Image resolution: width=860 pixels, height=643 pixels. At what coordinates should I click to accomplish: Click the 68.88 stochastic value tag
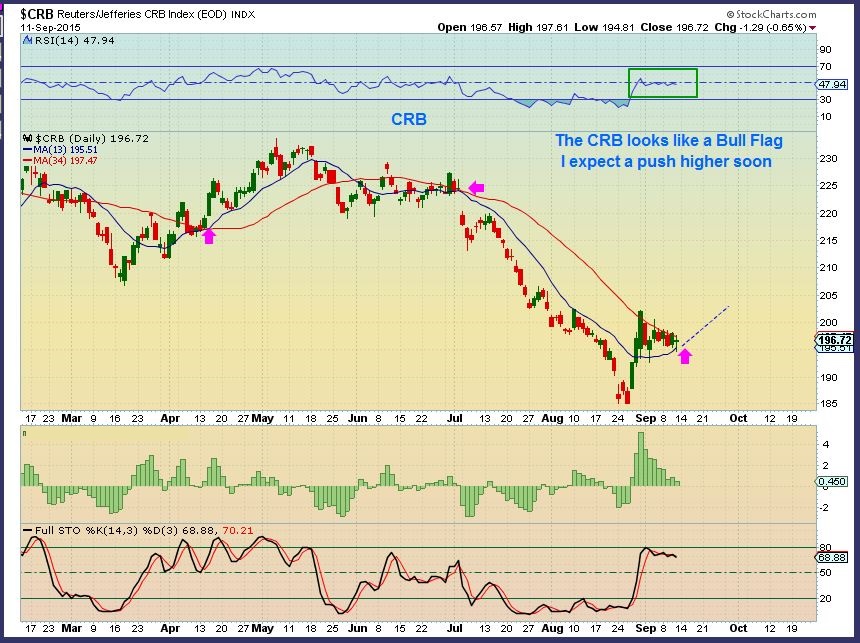coord(832,557)
